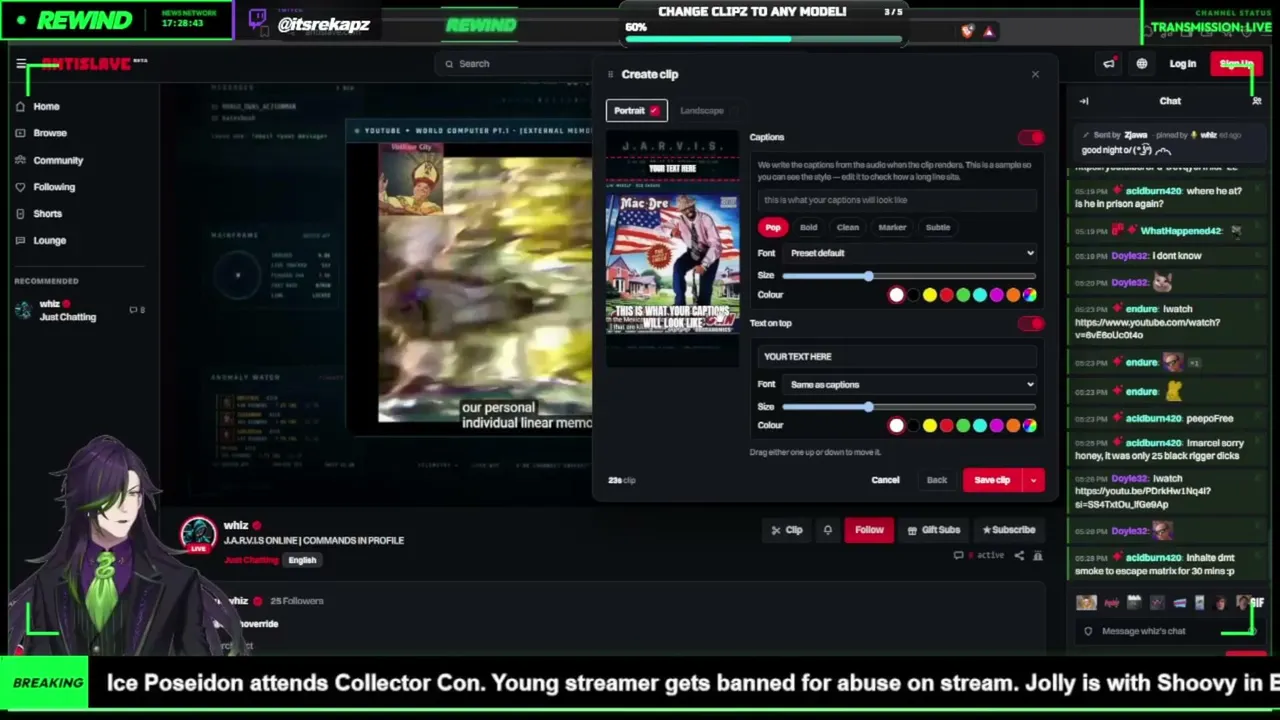Viewport: 1280px width, 720px height.
Task: Open the Text on top Font dropdown
Action: (x=911, y=384)
